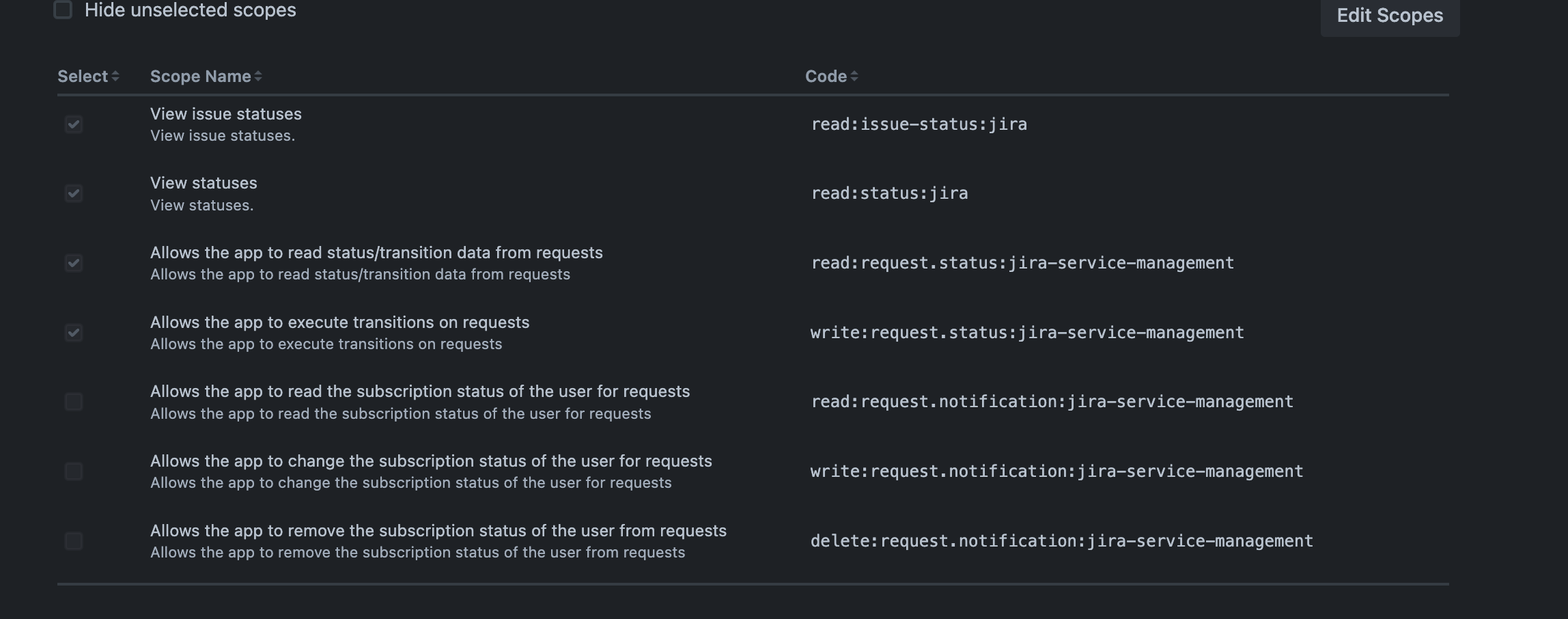Viewport: 1568px width, 619px height.
Task: Sort by the Select column arrows
Action: tap(115, 77)
